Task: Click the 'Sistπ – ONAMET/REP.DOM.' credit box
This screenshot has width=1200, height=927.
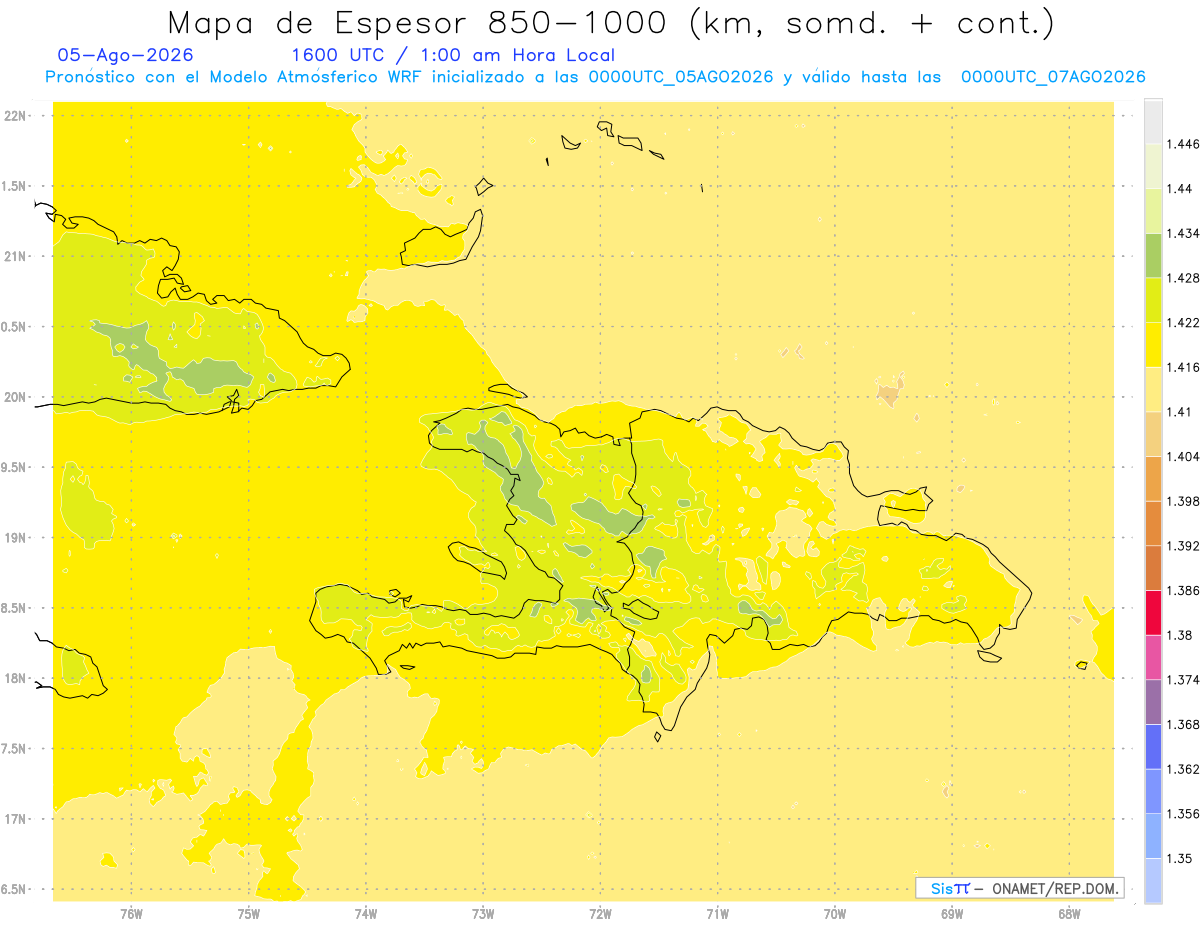Action: (x=1019, y=888)
